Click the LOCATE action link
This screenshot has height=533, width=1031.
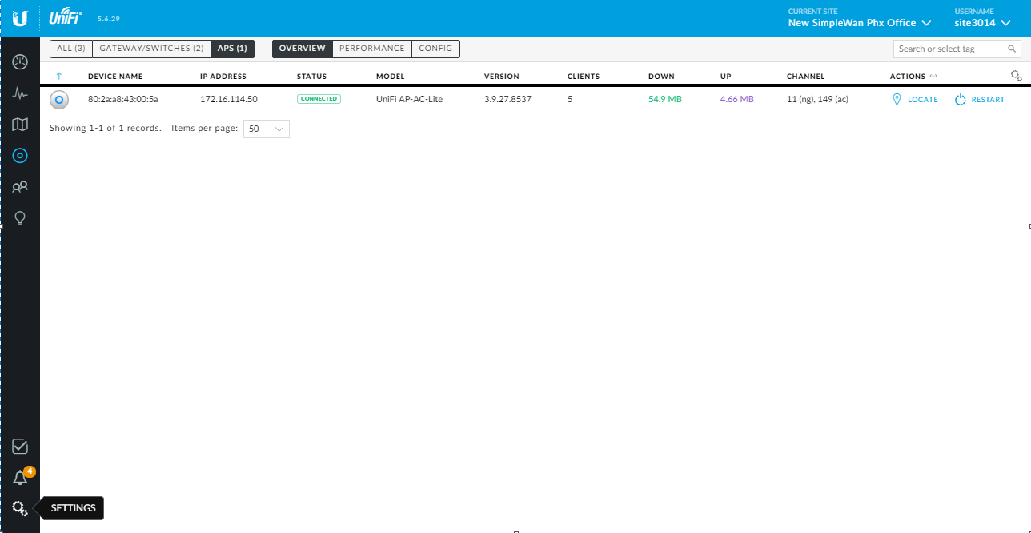tap(923, 99)
